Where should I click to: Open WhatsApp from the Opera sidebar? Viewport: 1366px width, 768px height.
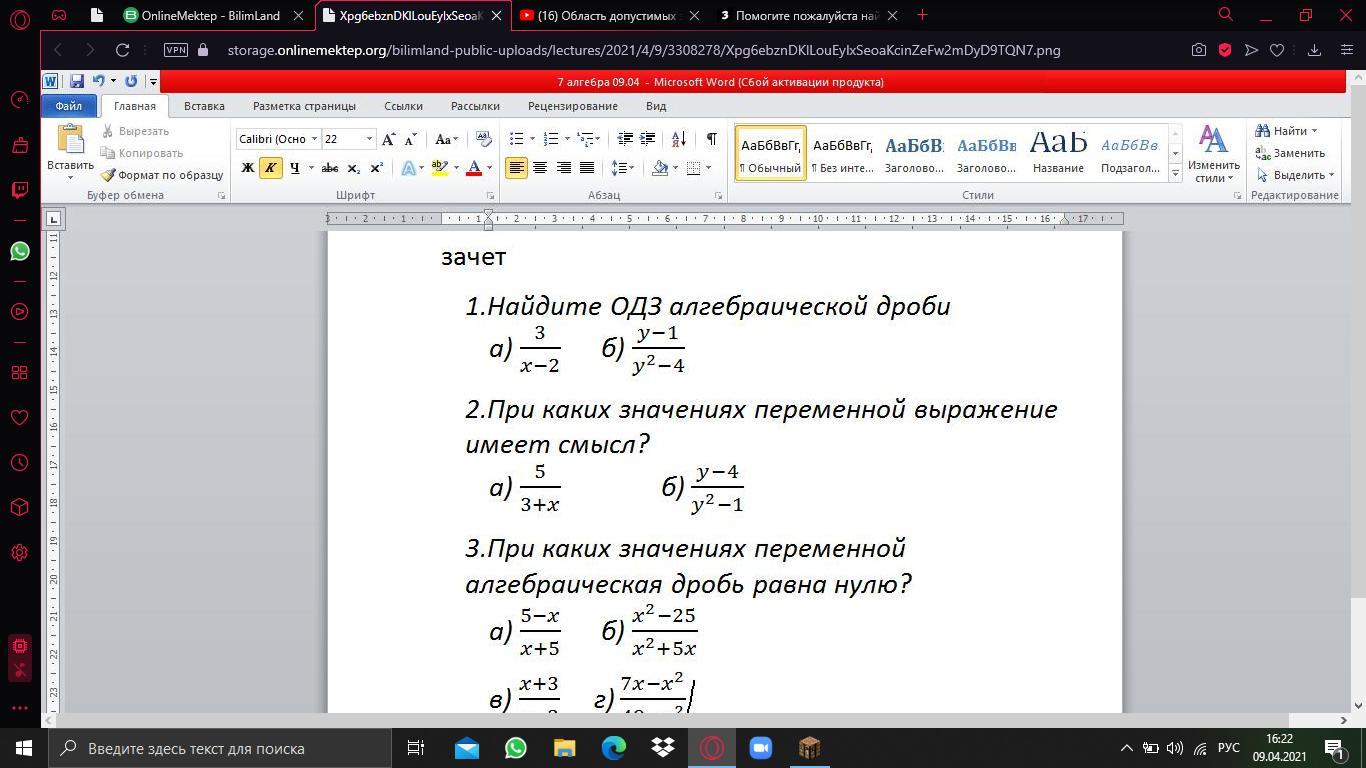[x=20, y=251]
